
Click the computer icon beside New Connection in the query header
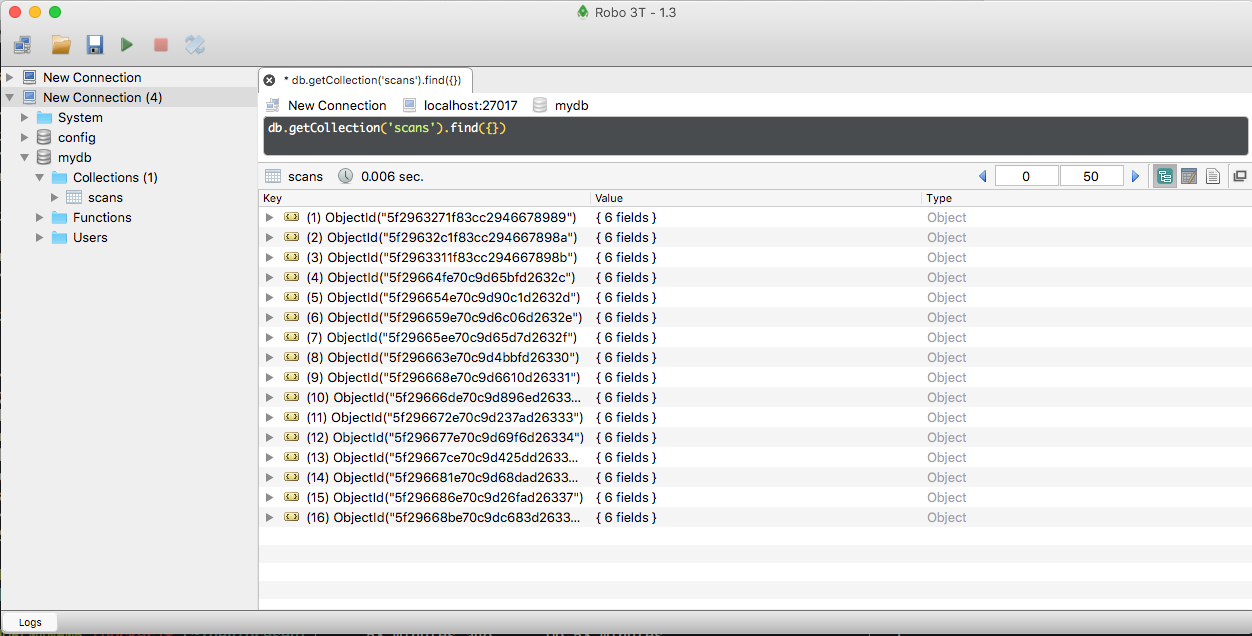273,105
